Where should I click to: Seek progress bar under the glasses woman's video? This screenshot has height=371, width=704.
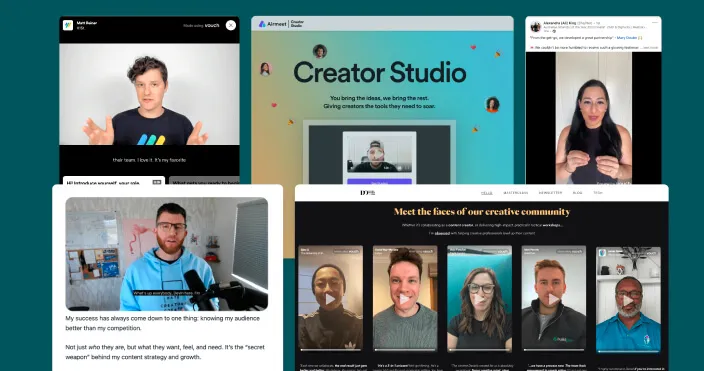[x=479, y=349]
